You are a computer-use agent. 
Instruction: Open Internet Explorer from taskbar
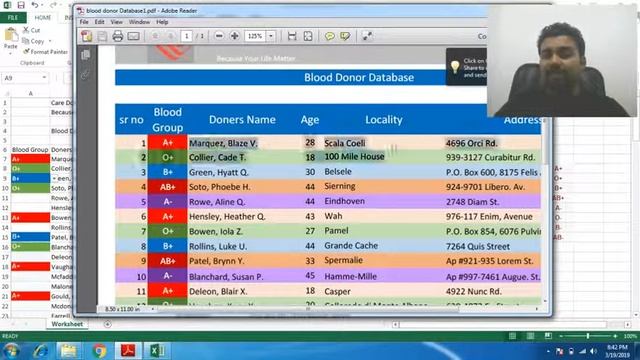40,351
